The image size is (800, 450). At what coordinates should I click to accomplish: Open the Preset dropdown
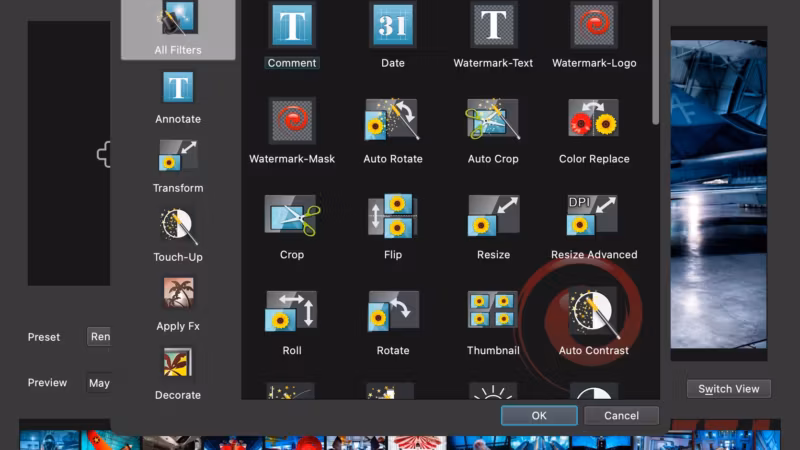99,337
